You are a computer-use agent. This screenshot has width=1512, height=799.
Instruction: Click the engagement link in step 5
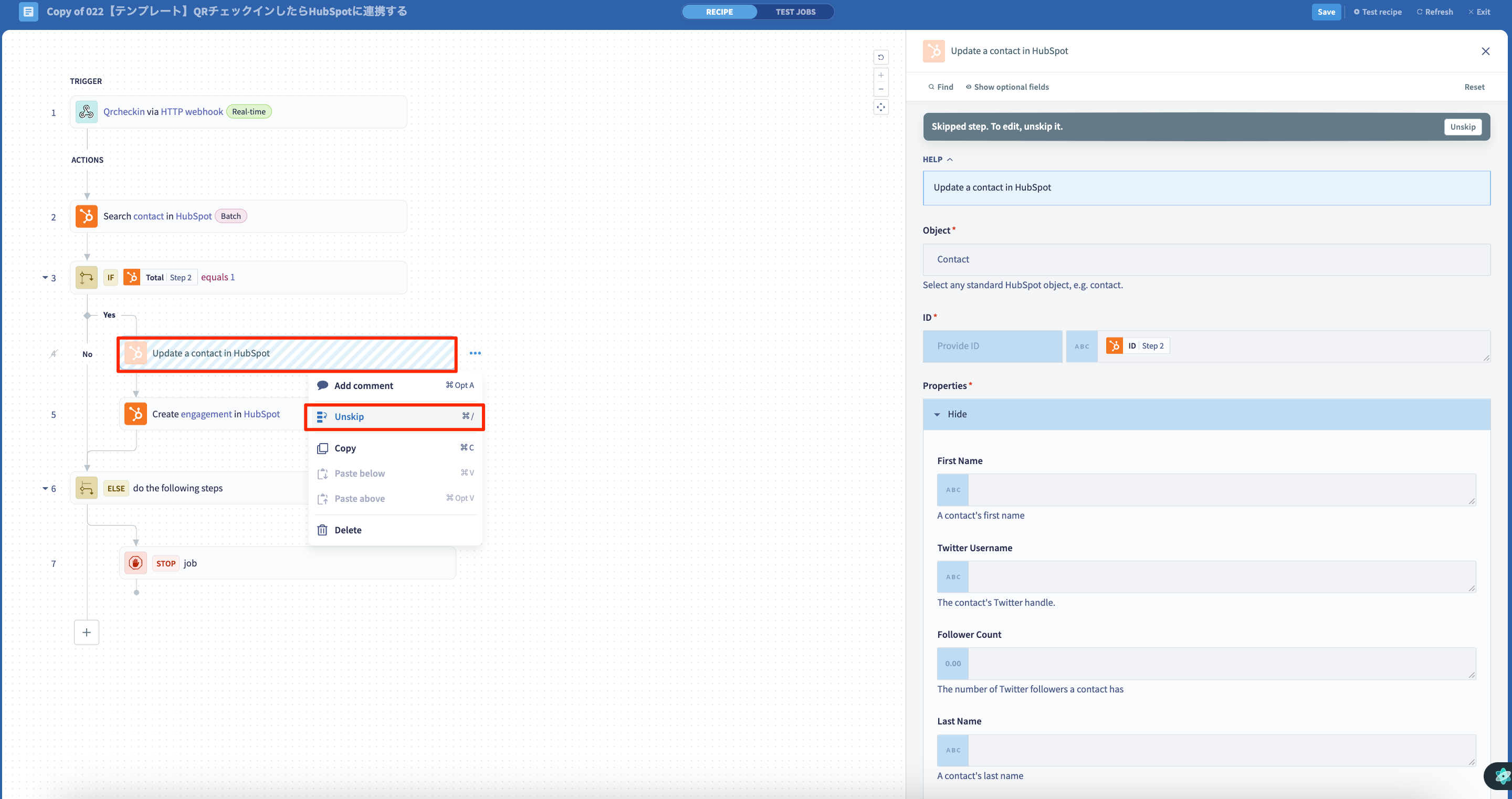pyautogui.click(x=206, y=414)
